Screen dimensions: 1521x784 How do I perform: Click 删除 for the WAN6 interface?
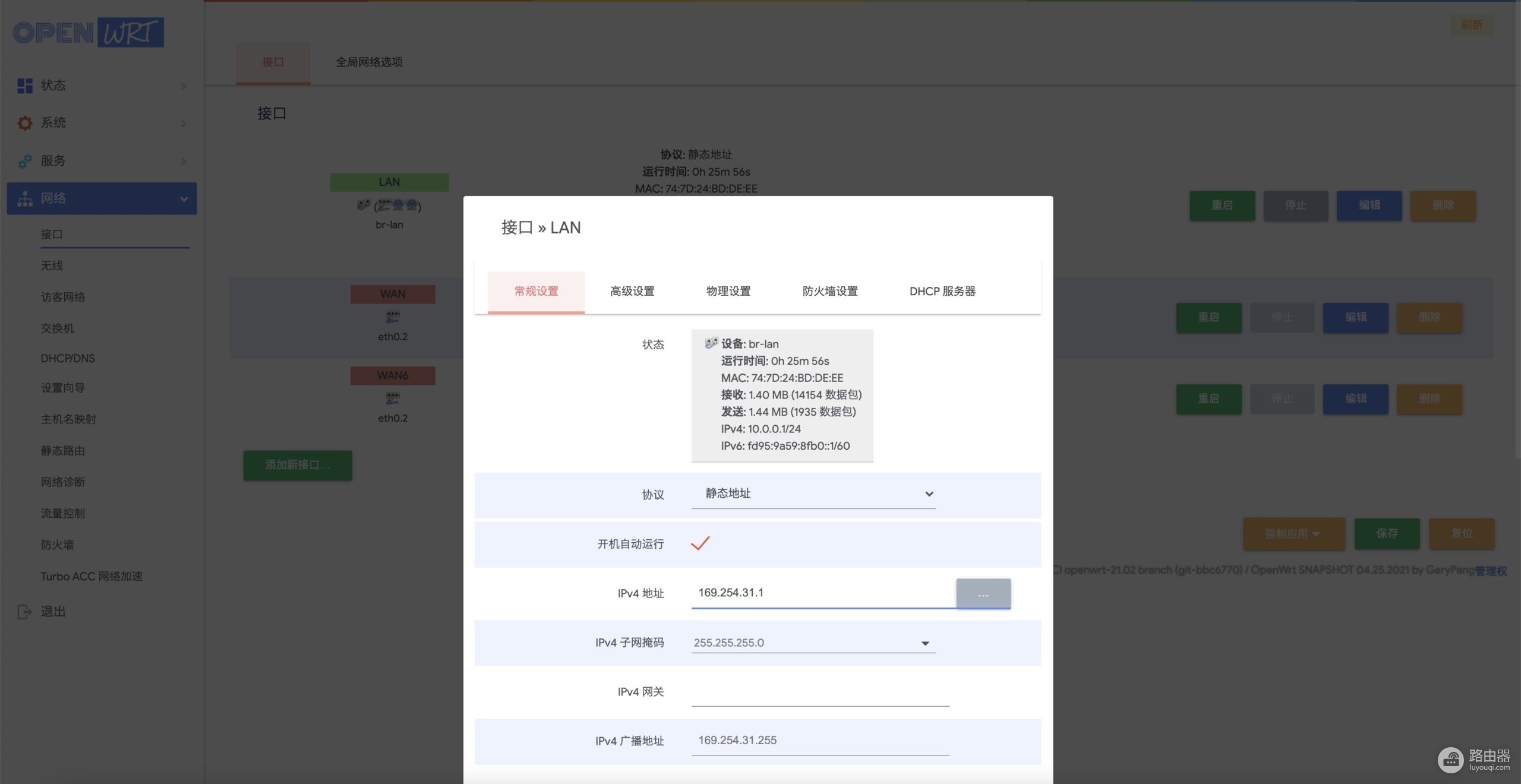tap(1430, 399)
